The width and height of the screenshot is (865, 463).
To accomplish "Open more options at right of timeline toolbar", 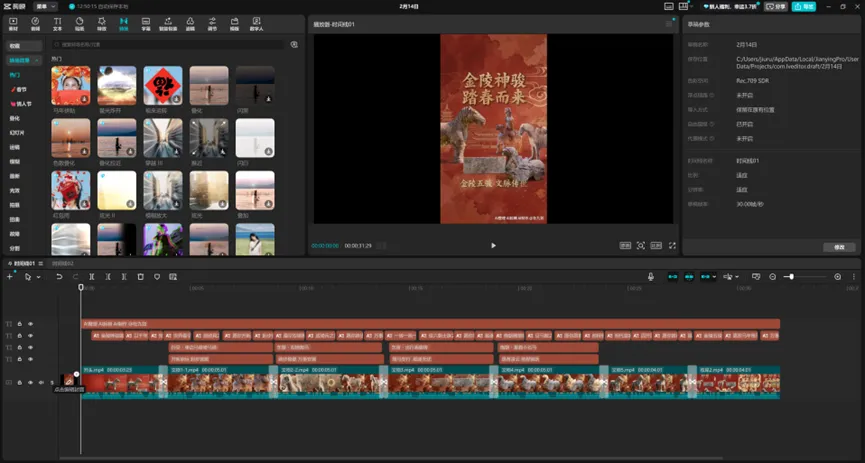I will click(x=854, y=276).
